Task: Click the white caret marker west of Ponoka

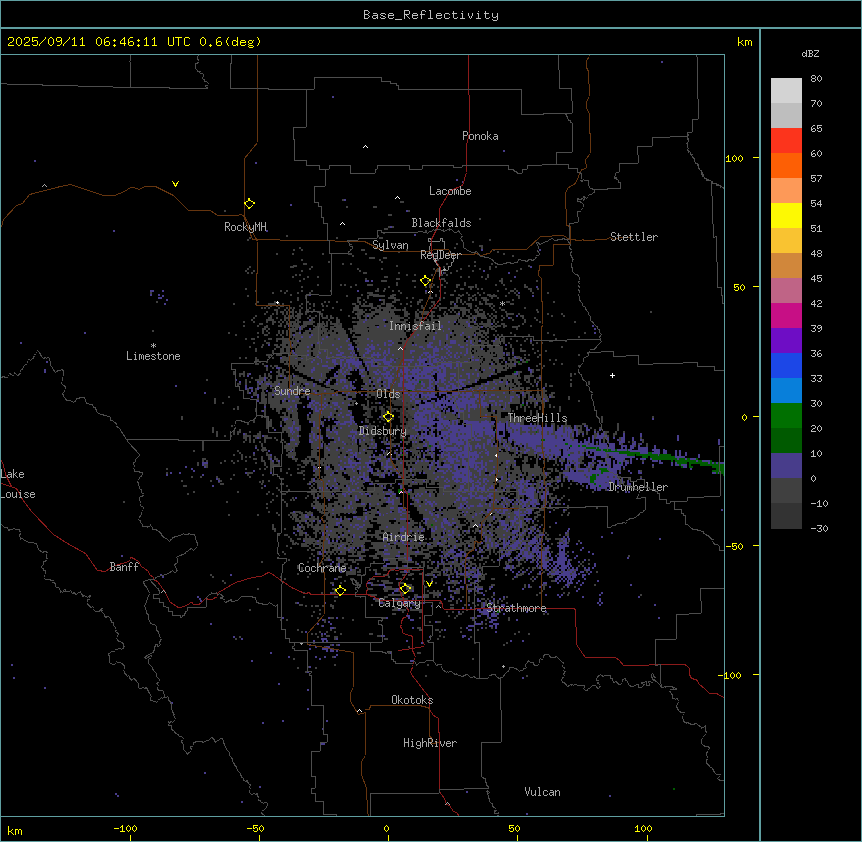Action: (365, 147)
